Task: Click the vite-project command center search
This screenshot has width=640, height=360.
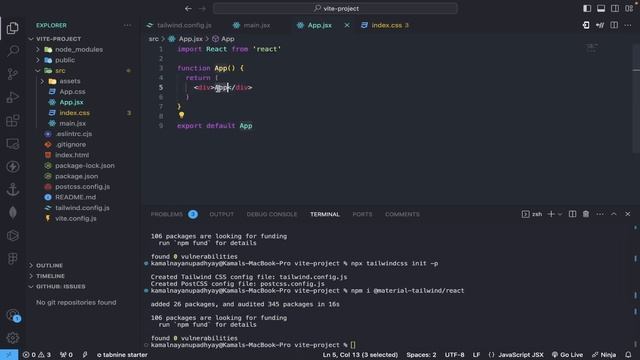Action: coord(335,9)
